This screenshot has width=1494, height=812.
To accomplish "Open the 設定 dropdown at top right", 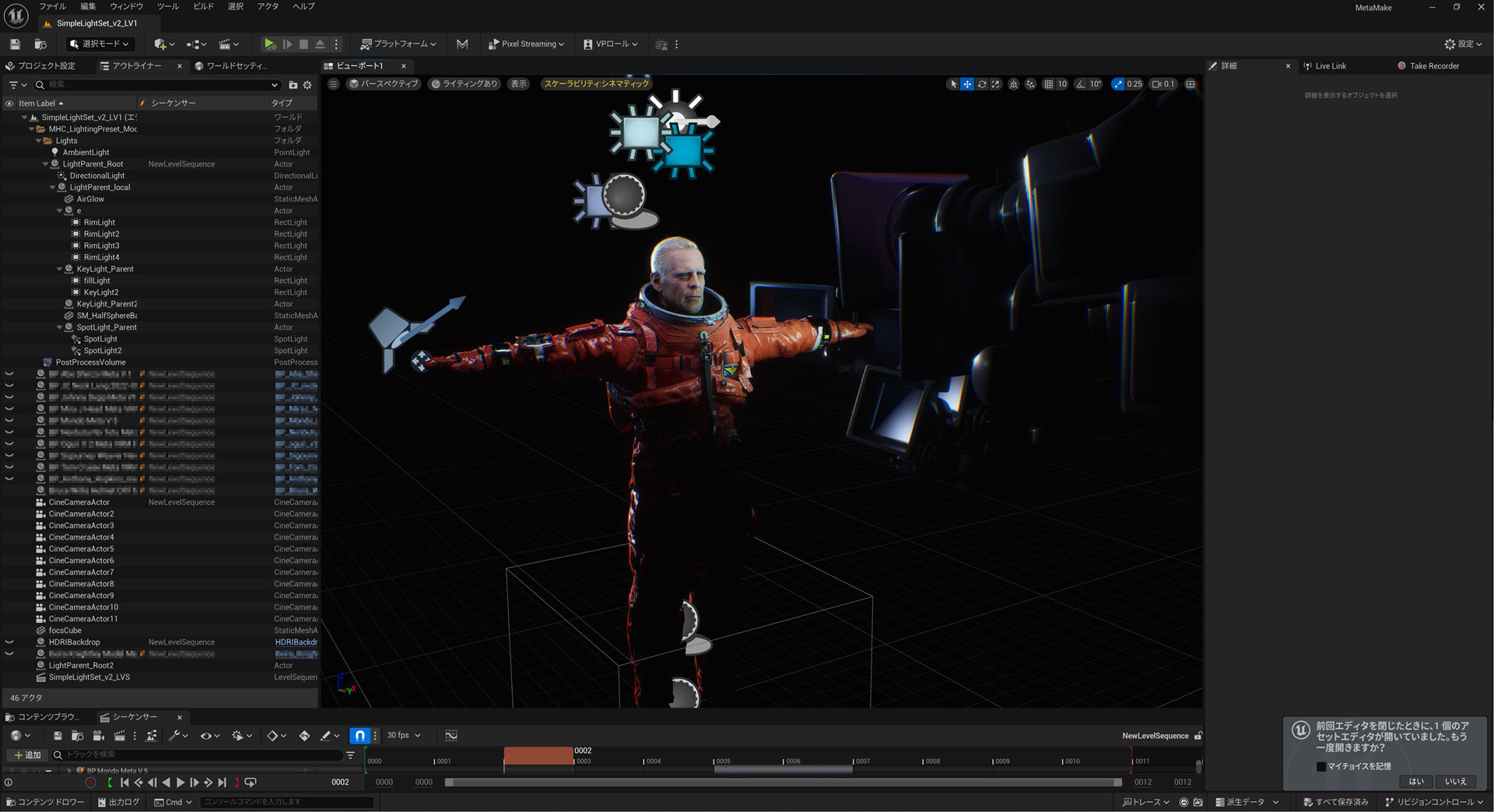I will click(1463, 44).
